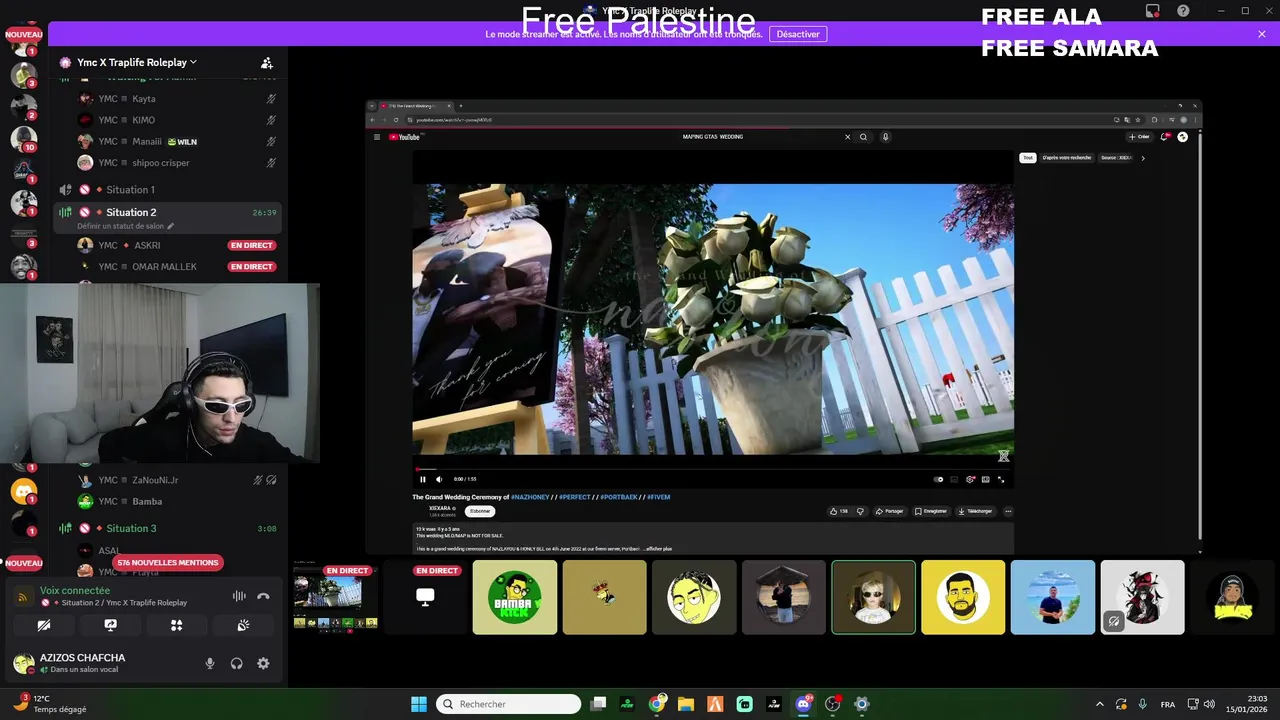Save the video with Enregistrer
1280x720 pixels.
pyautogui.click(x=930, y=511)
